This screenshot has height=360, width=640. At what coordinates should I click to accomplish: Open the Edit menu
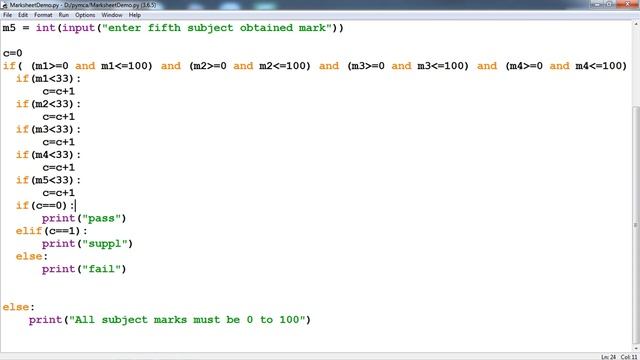tap(23, 15)
